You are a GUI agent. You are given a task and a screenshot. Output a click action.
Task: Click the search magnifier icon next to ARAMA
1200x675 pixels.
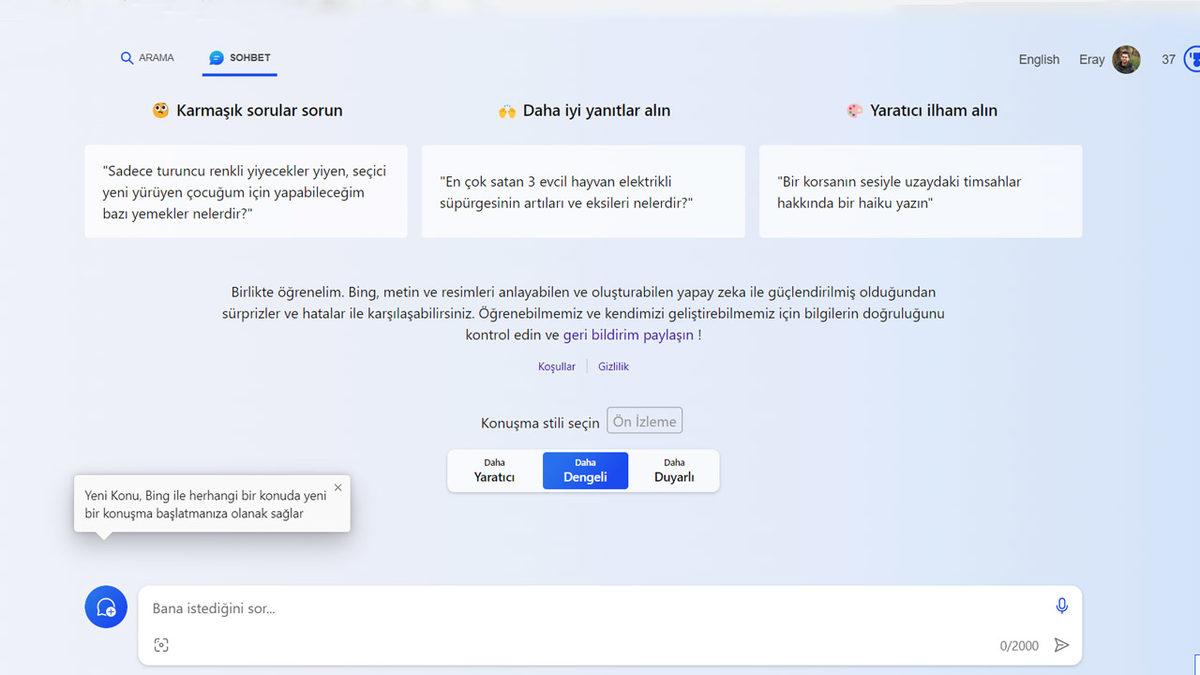coord(125,57)
